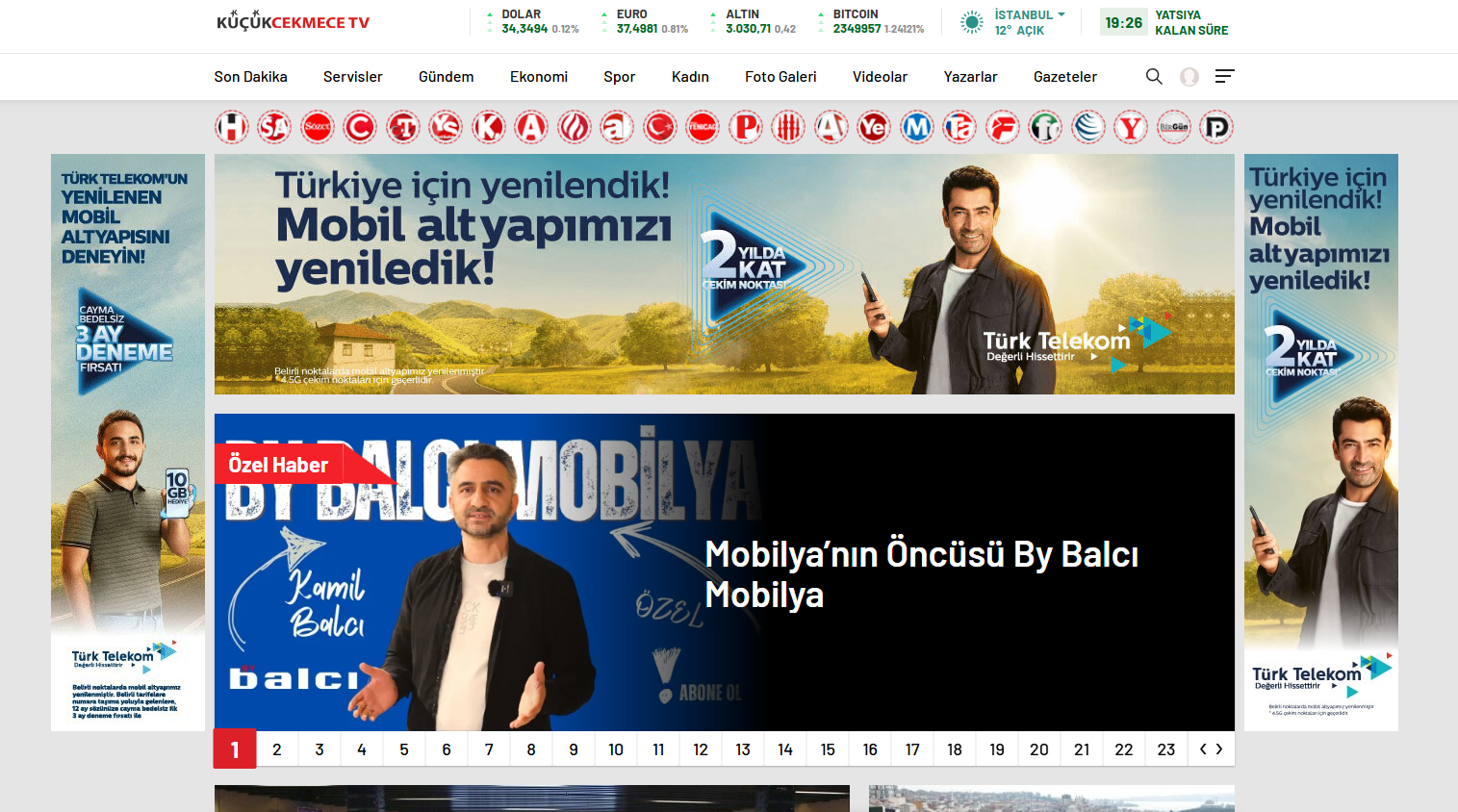Open the vertical red bars newspaper icon

pyautogui.click(x=788, y=127)
